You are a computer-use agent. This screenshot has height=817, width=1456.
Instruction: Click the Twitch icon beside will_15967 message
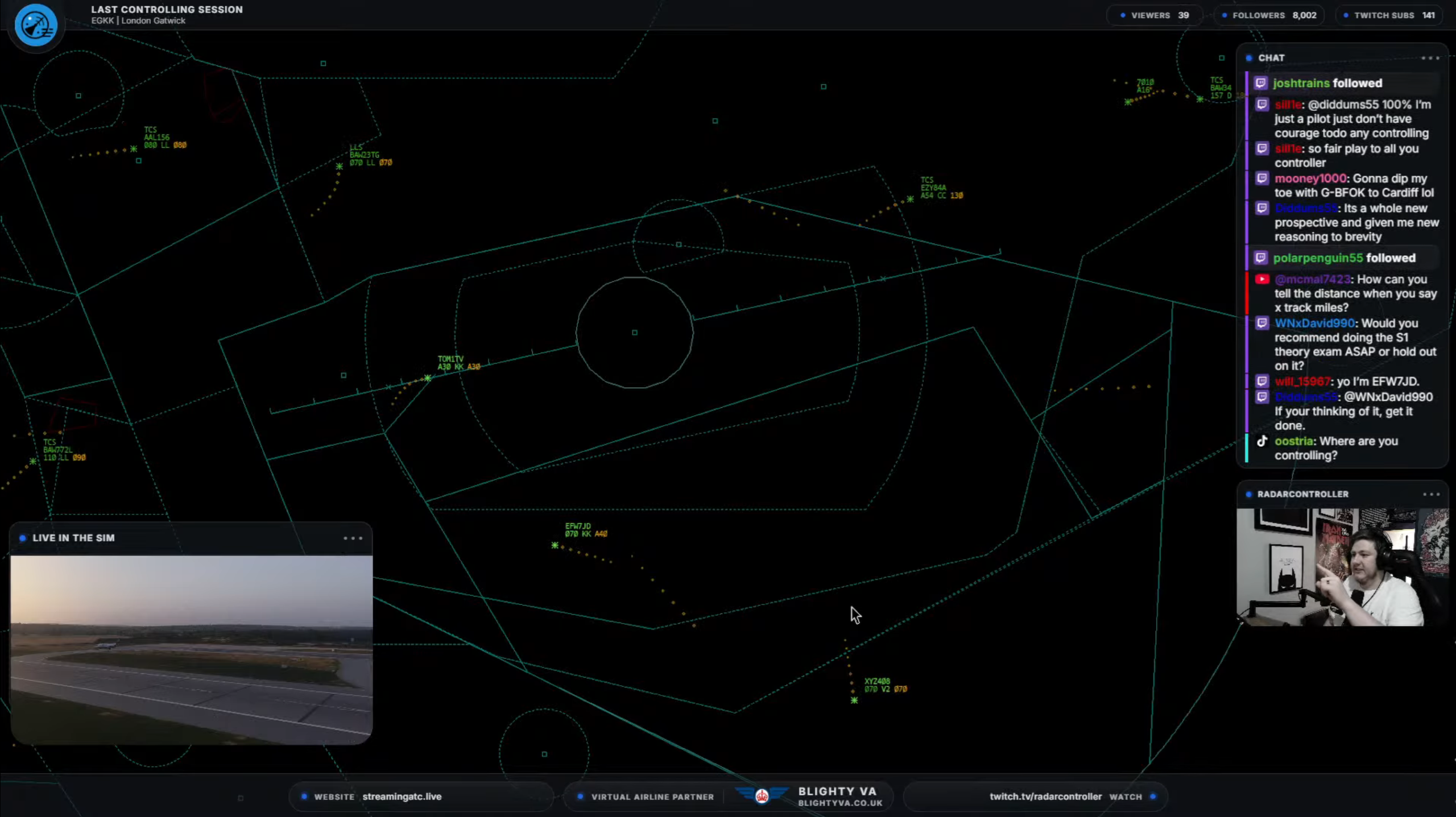(x=1262, y=381)
